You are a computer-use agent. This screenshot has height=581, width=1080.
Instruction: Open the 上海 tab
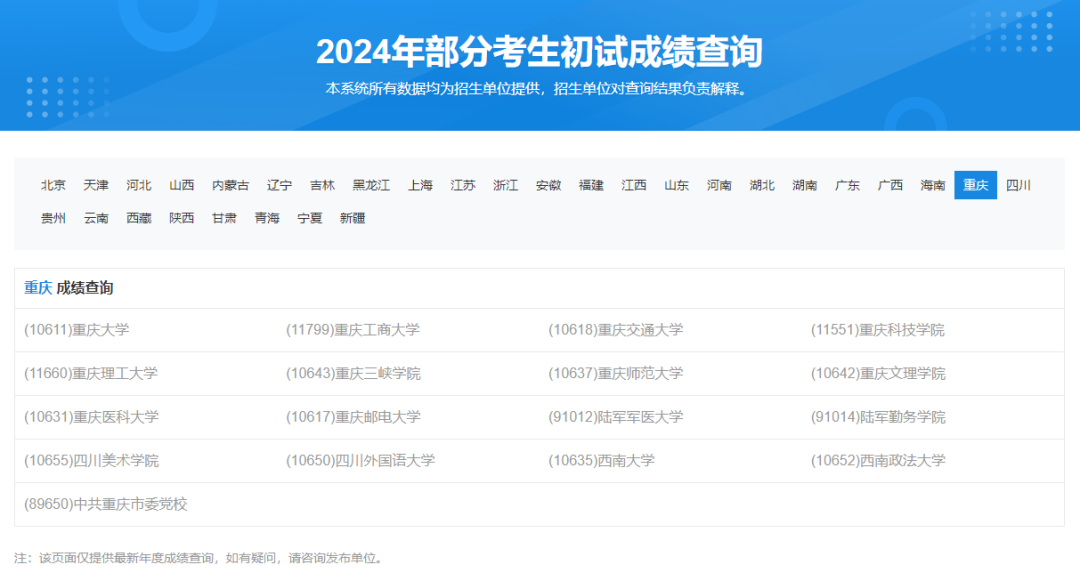420,185
